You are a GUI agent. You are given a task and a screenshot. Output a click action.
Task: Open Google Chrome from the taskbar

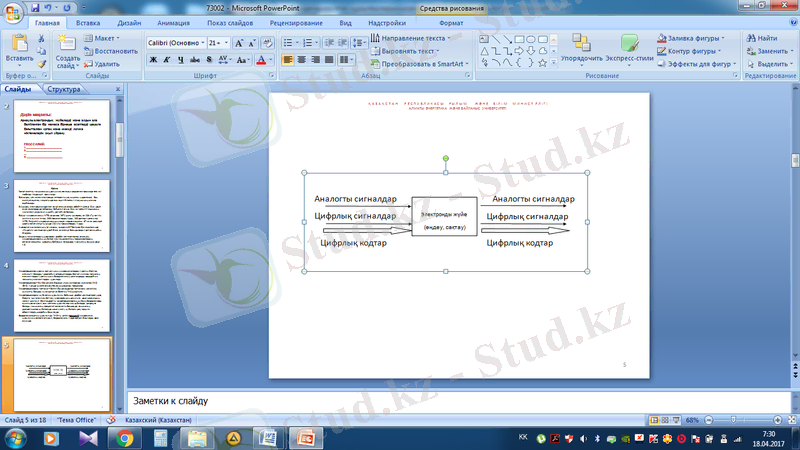(x=125, y=438)
